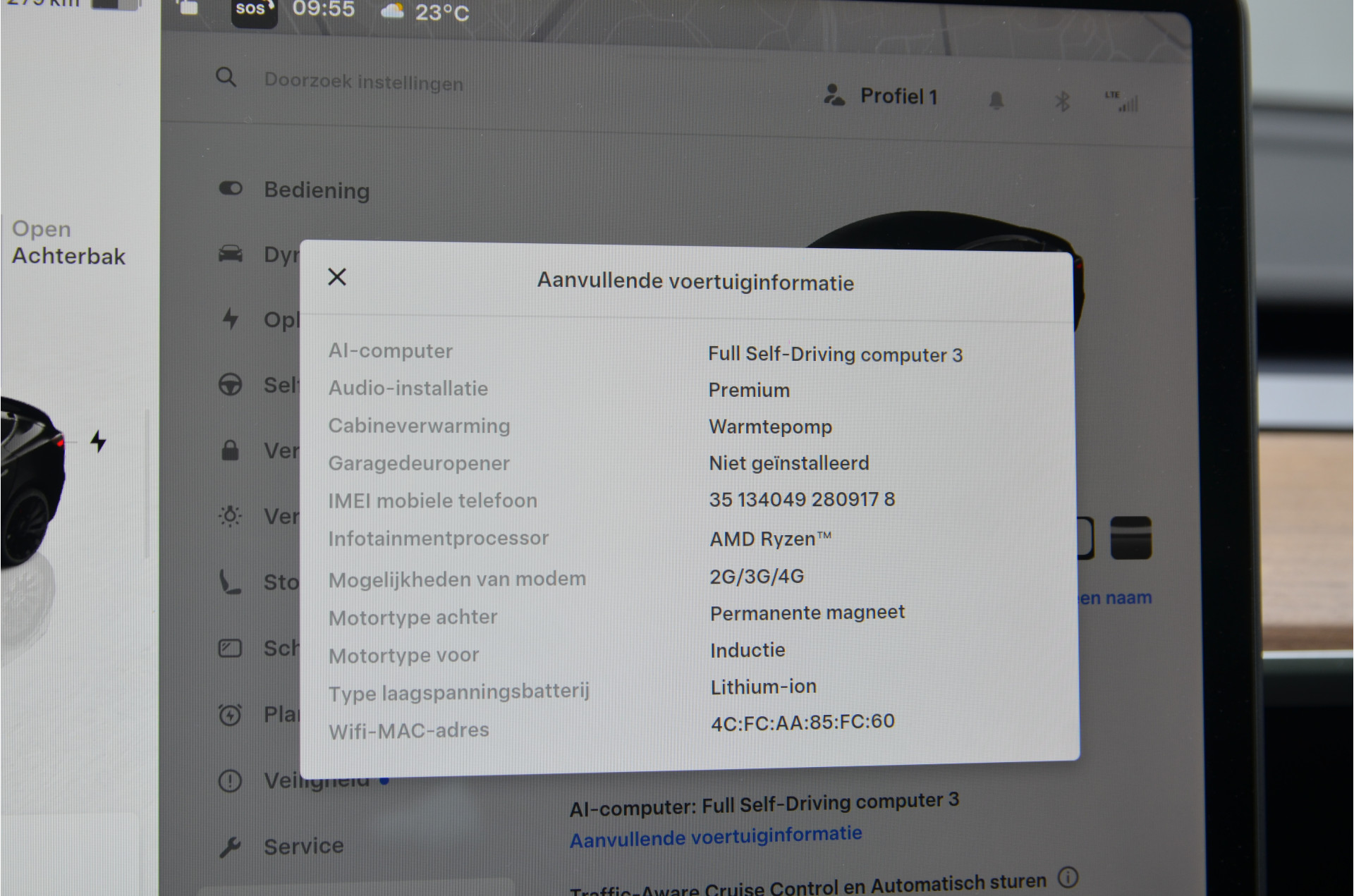Select Wifi MAC address 4C:FC:AA:85:FC:60
This screenshot has height=896, width=1354.
[x=803, y=723]
